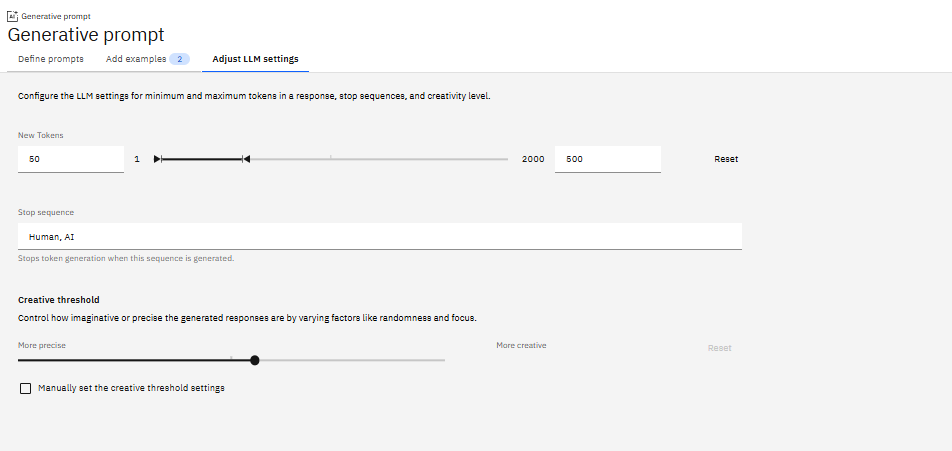Click the Stop sequence input field
Screen dimensions: 952x451
(380, 237)
